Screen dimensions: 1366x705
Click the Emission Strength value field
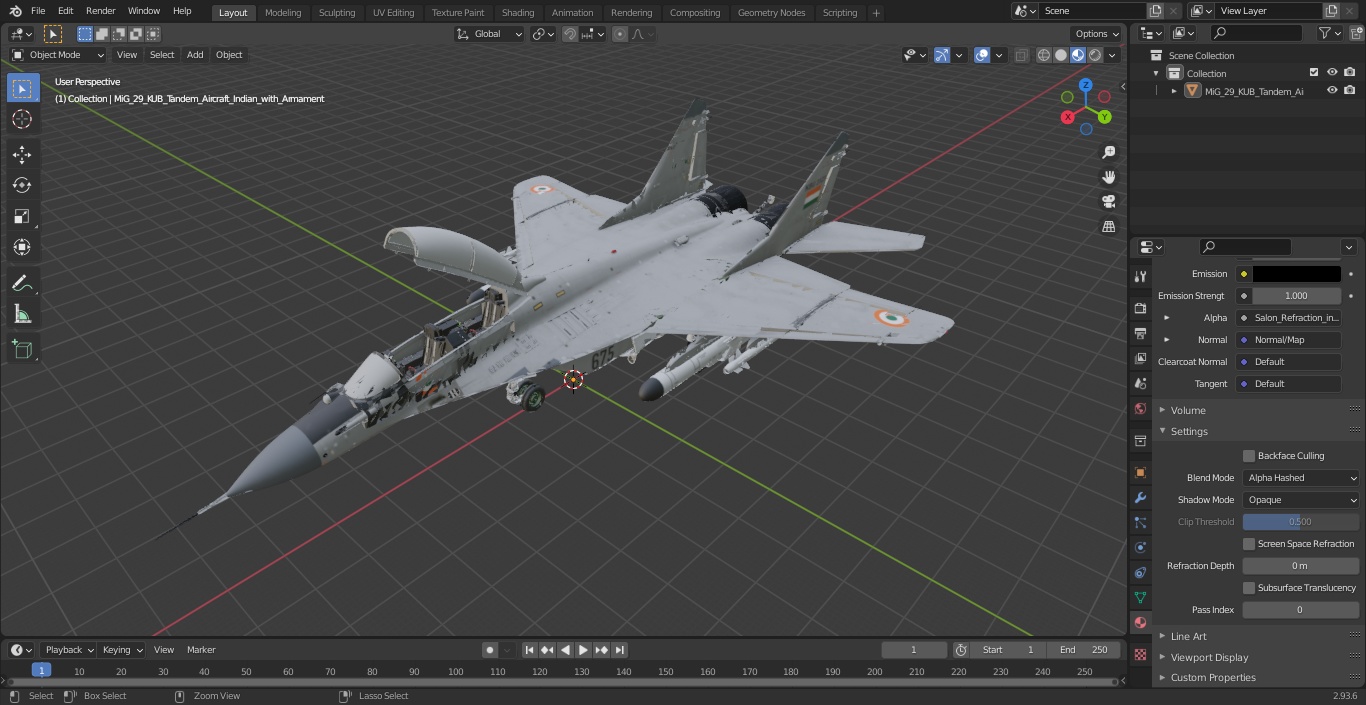pos(1296,296)
